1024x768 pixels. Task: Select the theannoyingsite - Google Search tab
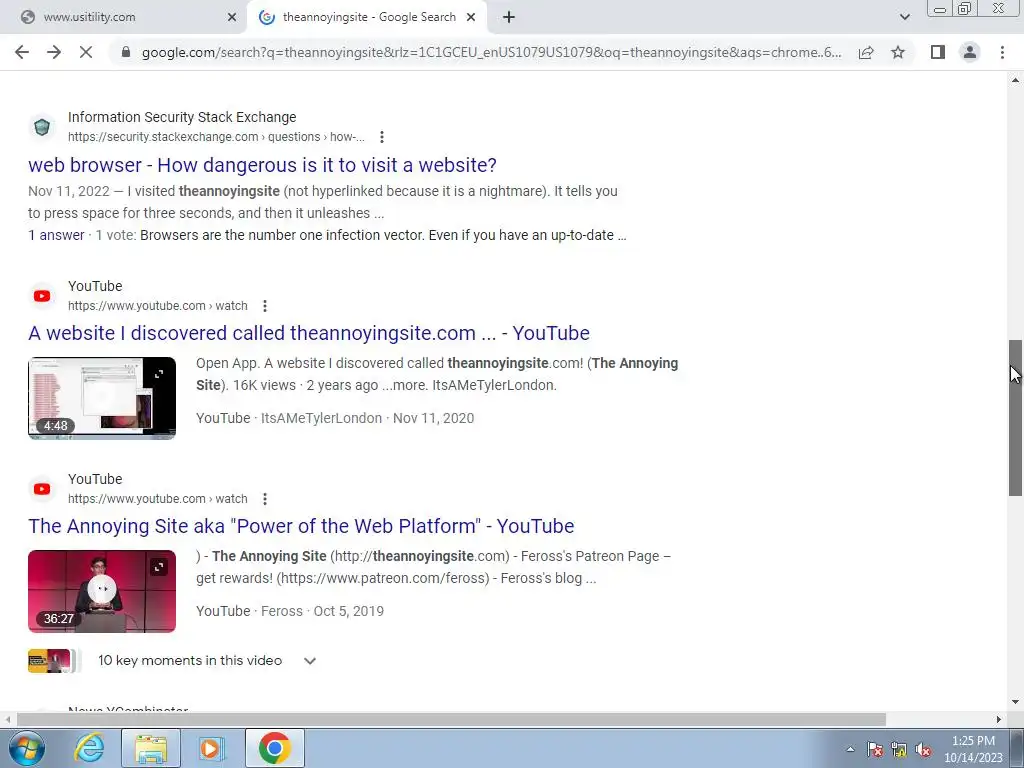pyautogui.click(x=367, y=18)
